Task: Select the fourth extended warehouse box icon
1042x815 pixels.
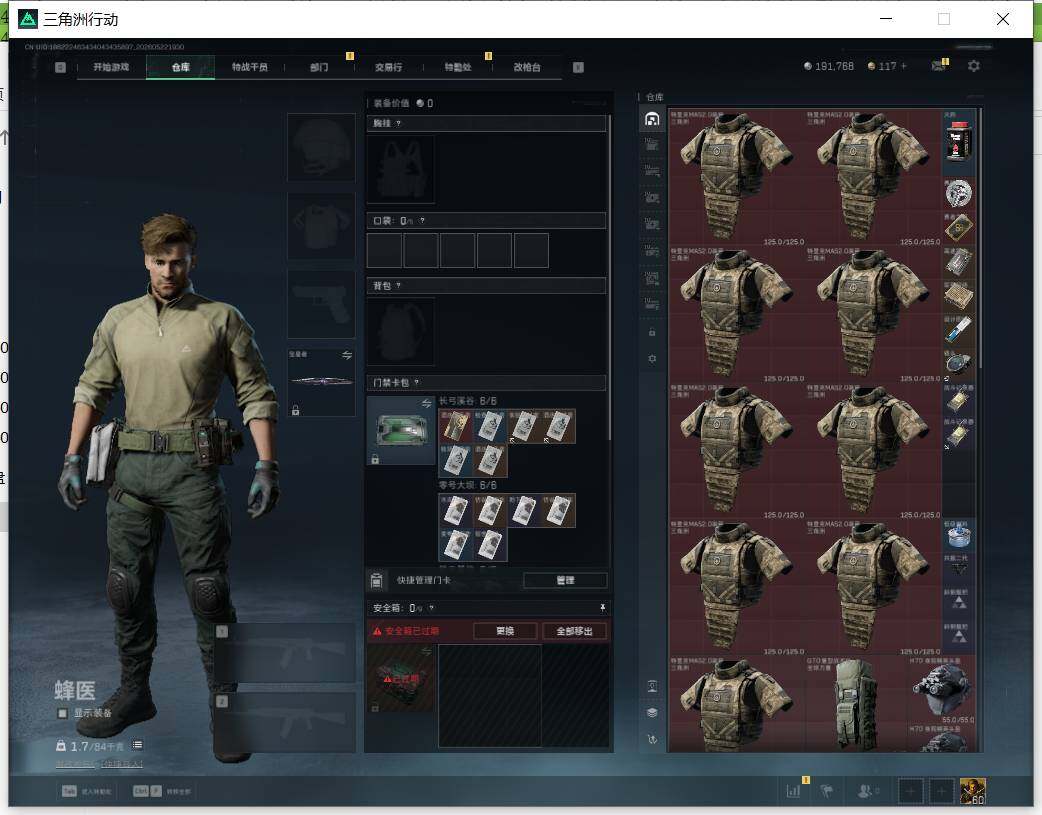Action: [x=652, y=224]
